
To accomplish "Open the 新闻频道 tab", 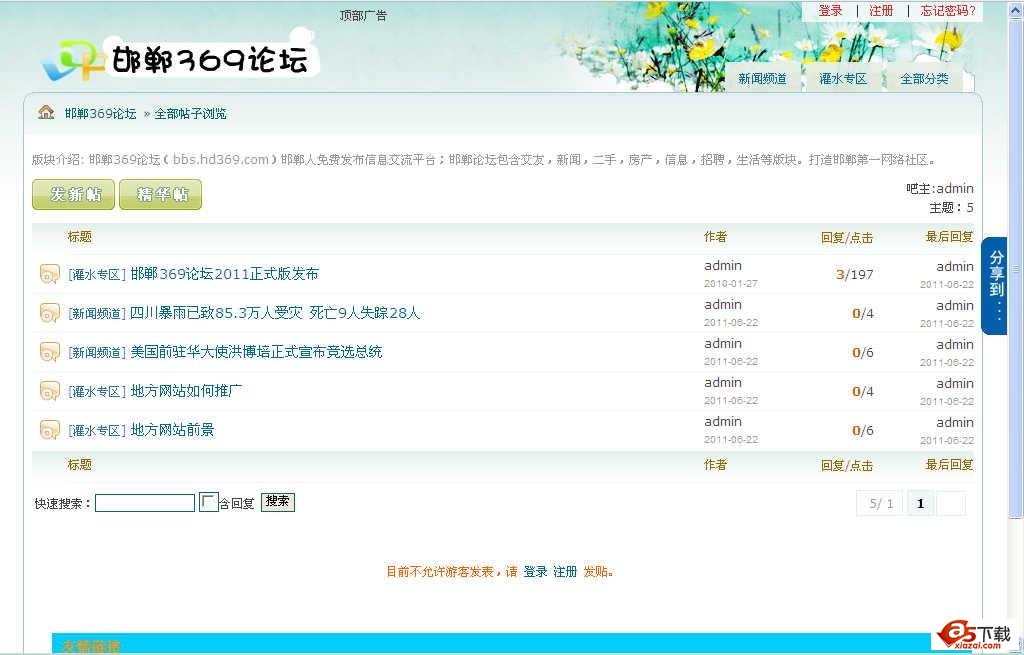I will coord(762,79).
